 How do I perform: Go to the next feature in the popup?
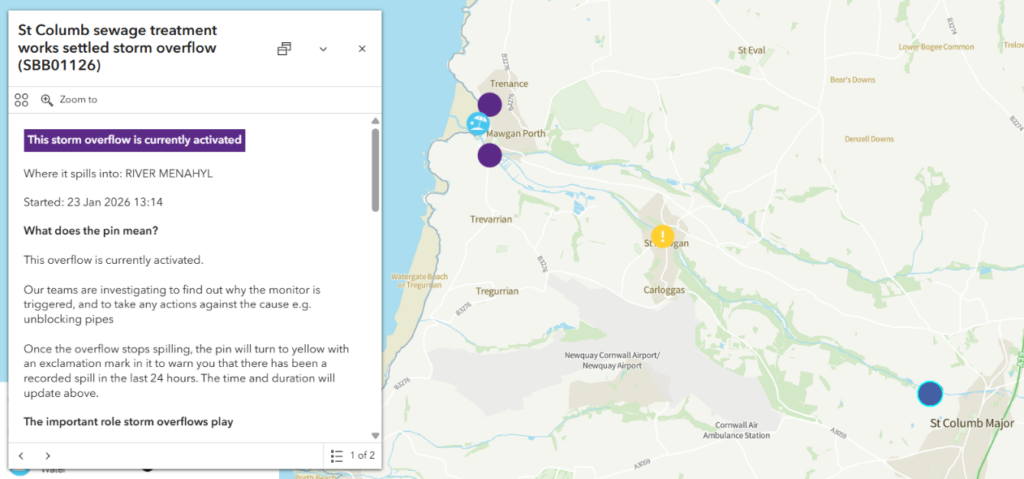pos(48,456)
